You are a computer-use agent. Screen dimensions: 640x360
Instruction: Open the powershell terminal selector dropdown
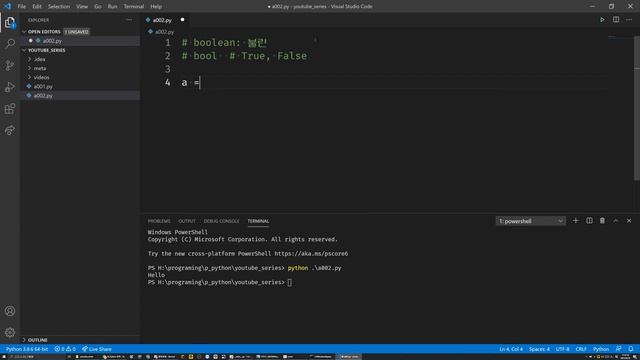click(531, 221)
